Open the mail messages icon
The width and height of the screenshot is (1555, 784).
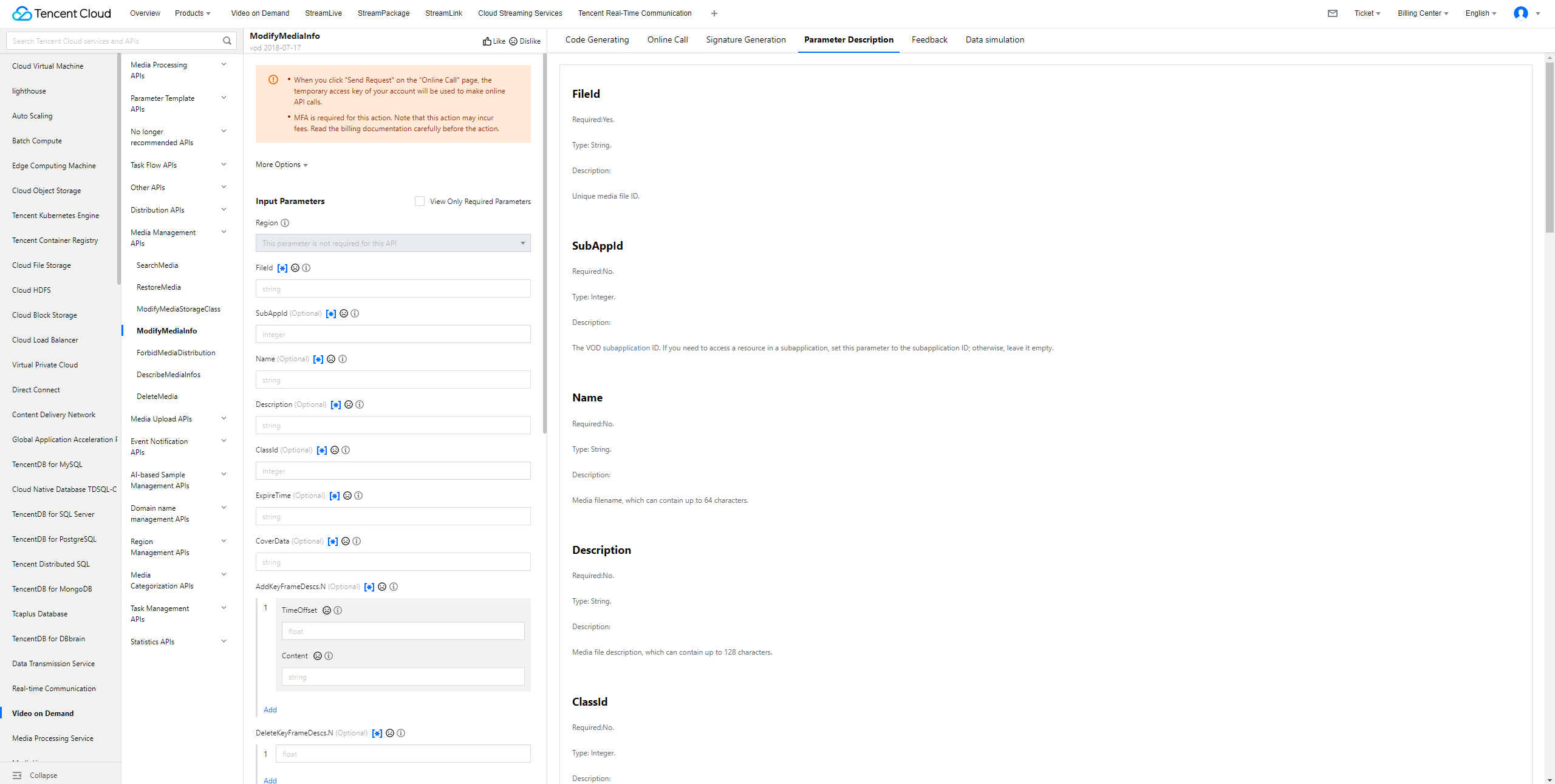(x=1333, y=13)
